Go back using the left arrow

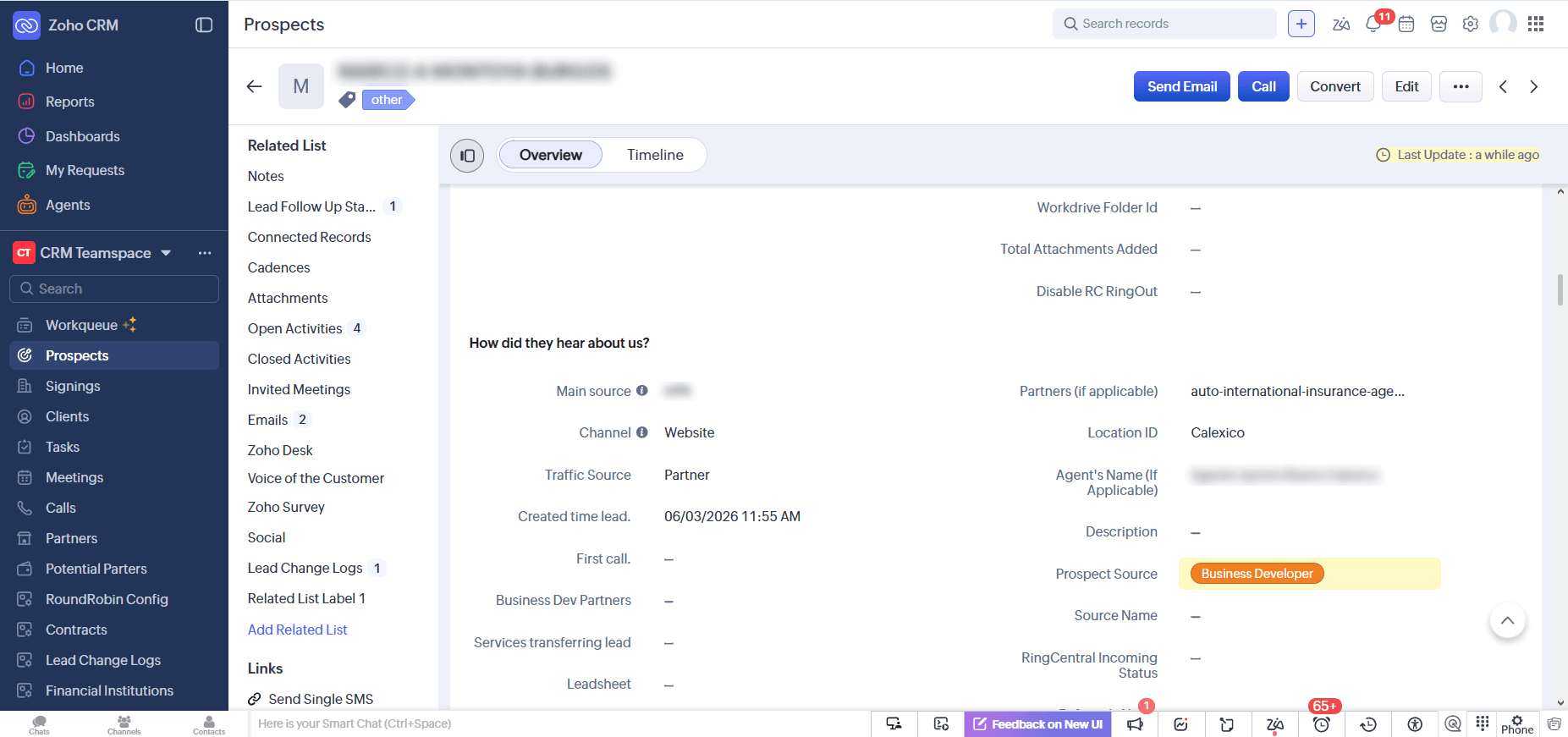(254, 86)
